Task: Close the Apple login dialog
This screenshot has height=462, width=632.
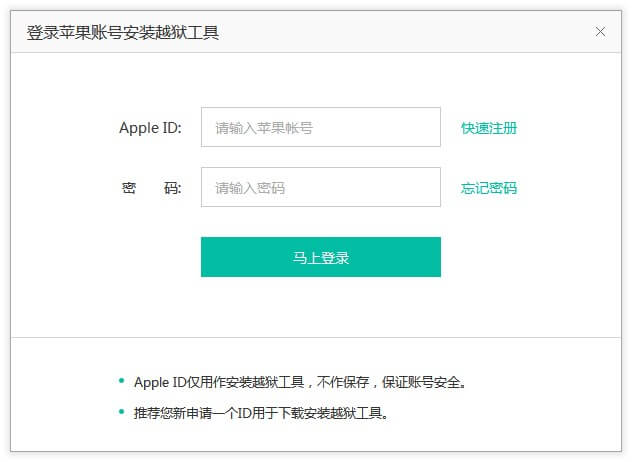Action: coord(600,31)
